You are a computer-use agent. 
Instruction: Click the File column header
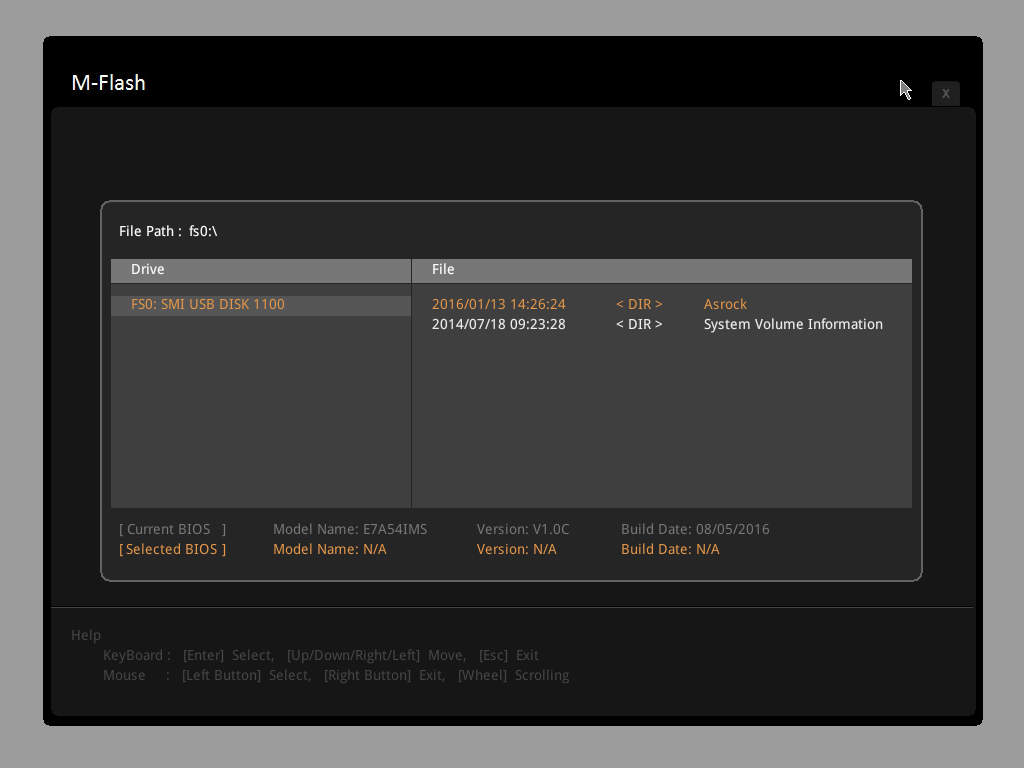tap(443, 269)
